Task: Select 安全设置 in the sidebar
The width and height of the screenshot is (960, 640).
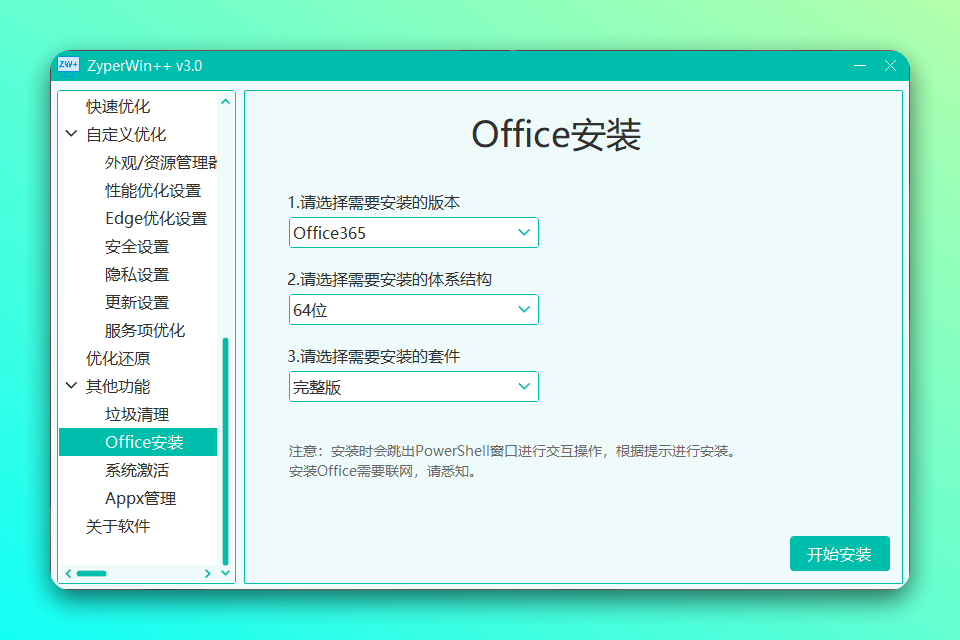Action: click(x=137, y=247)
